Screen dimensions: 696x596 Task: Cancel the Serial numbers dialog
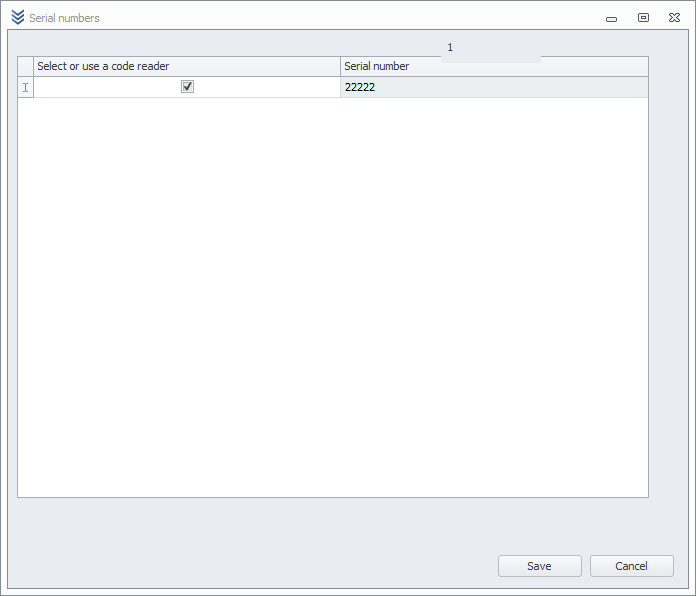(631, 566)
